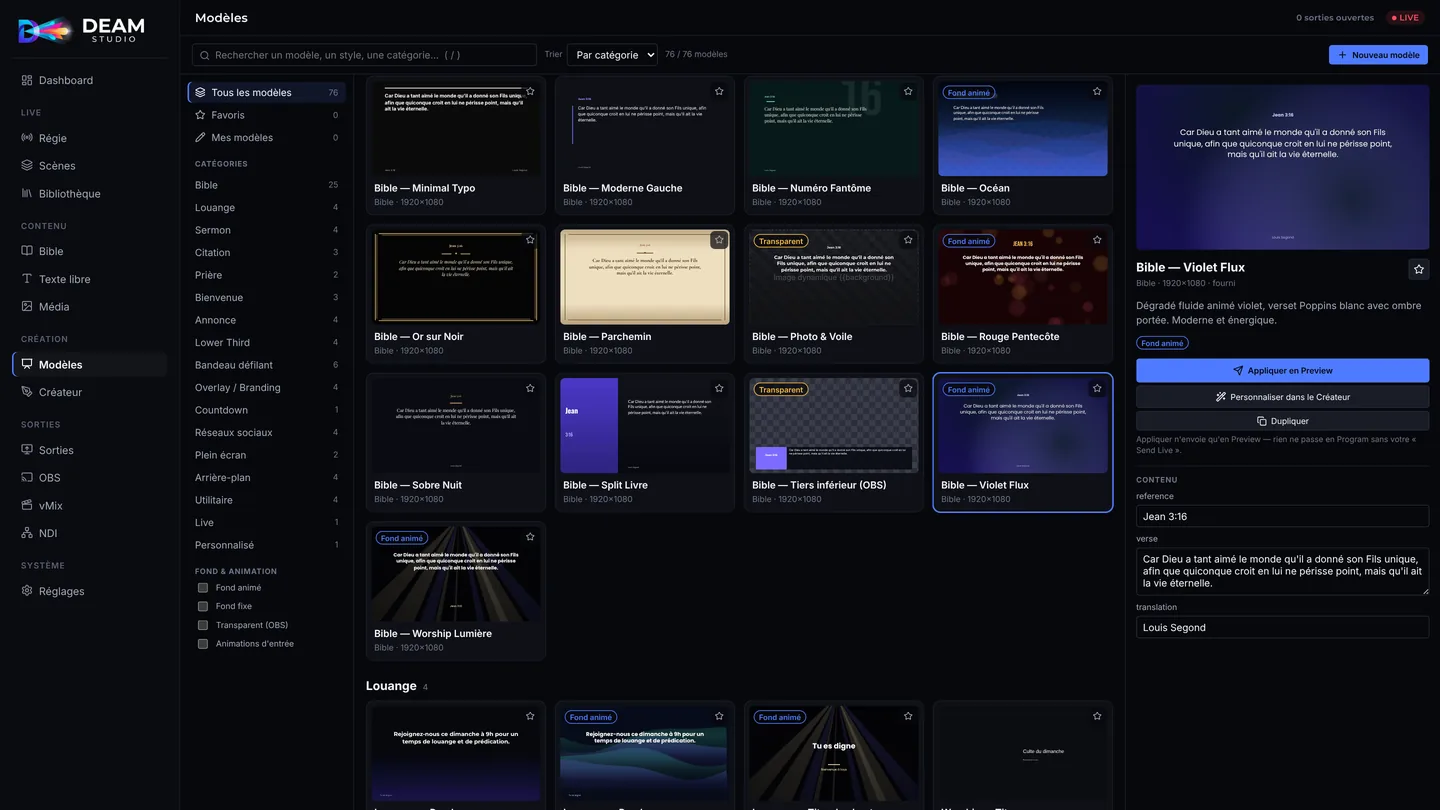Open the Par catégorie sort dropdown
1440x810 pixels.
(612, 55)
